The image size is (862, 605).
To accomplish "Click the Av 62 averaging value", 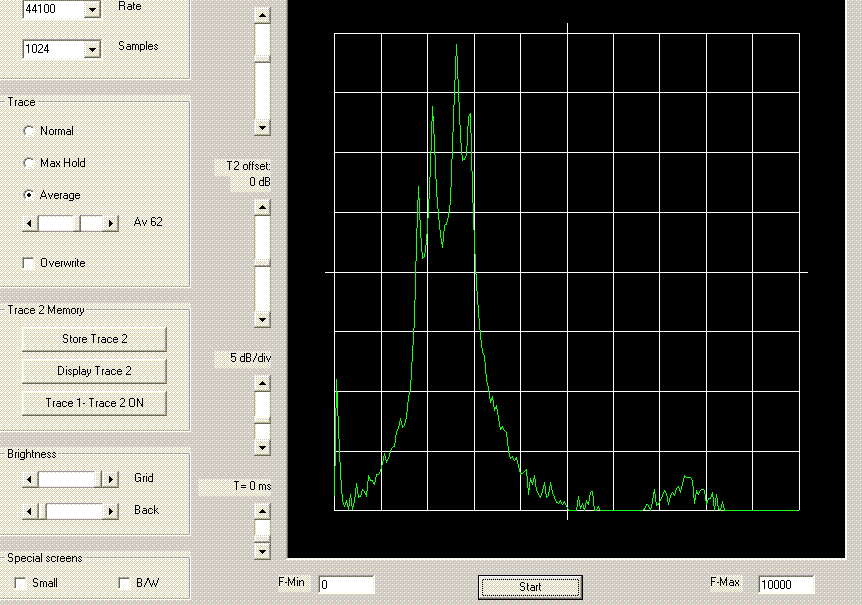I will [148, 222].
